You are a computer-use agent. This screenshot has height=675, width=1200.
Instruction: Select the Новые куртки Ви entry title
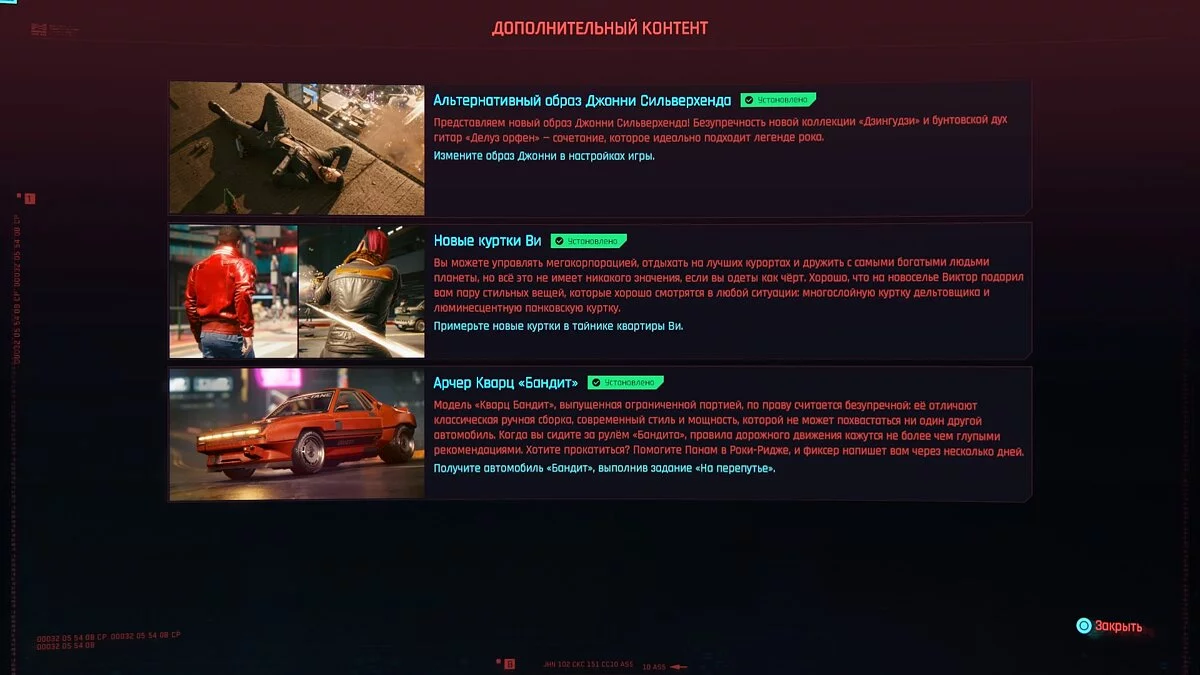[487, 241]
